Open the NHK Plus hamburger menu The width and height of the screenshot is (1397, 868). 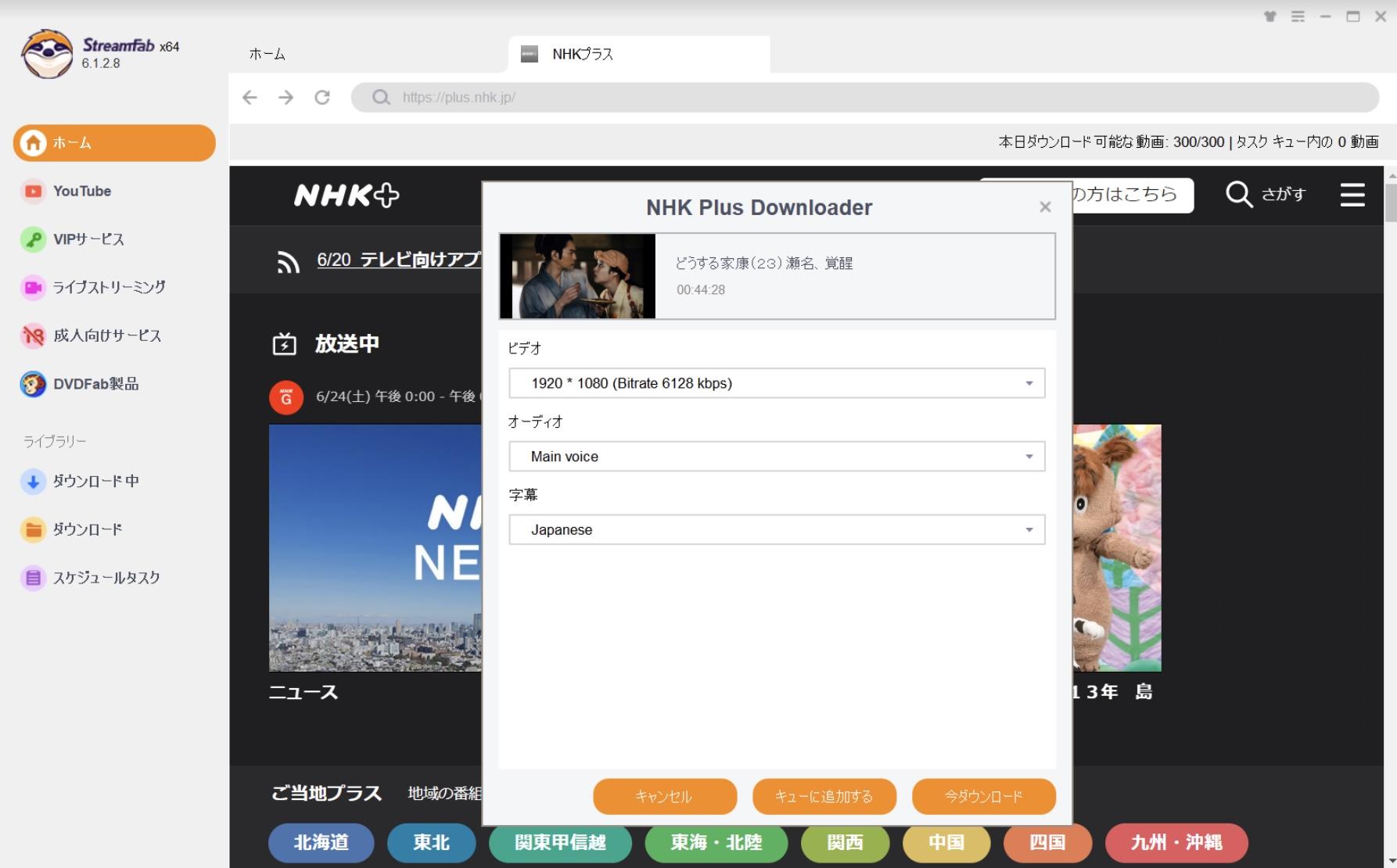[1352, 195]
